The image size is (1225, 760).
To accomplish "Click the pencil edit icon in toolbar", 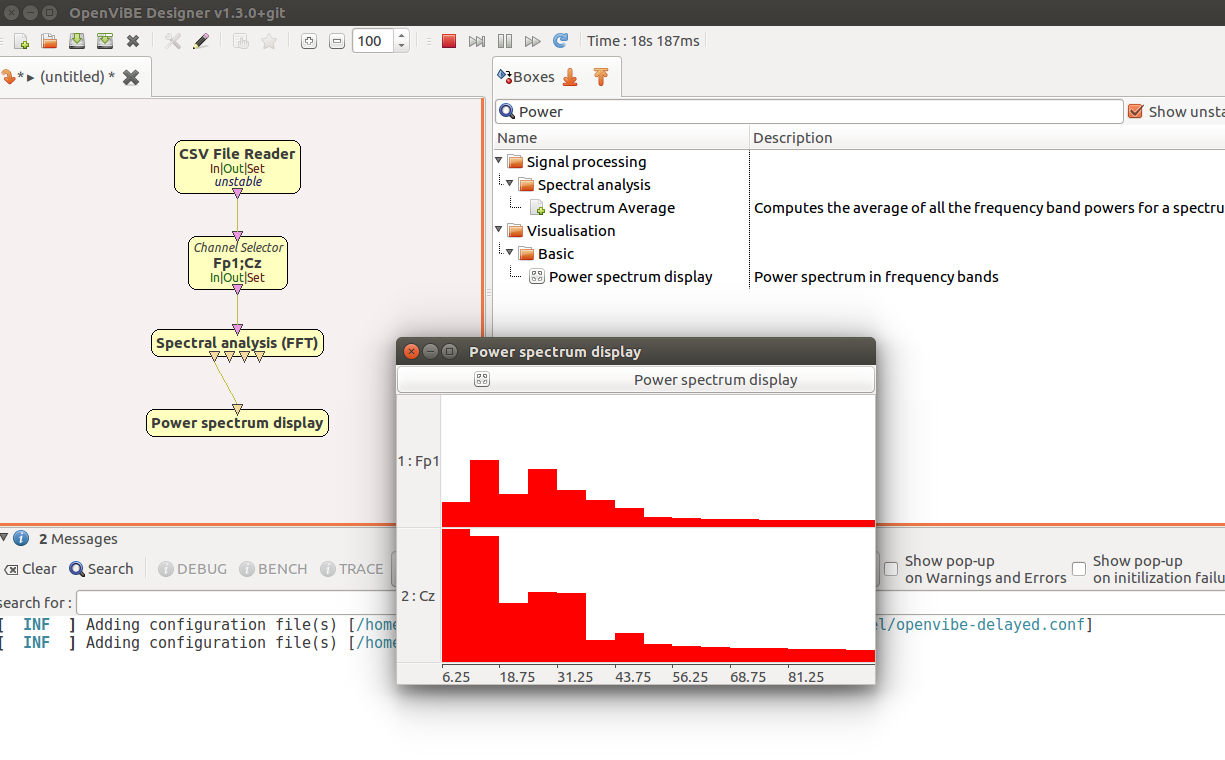I will (201, 41).
